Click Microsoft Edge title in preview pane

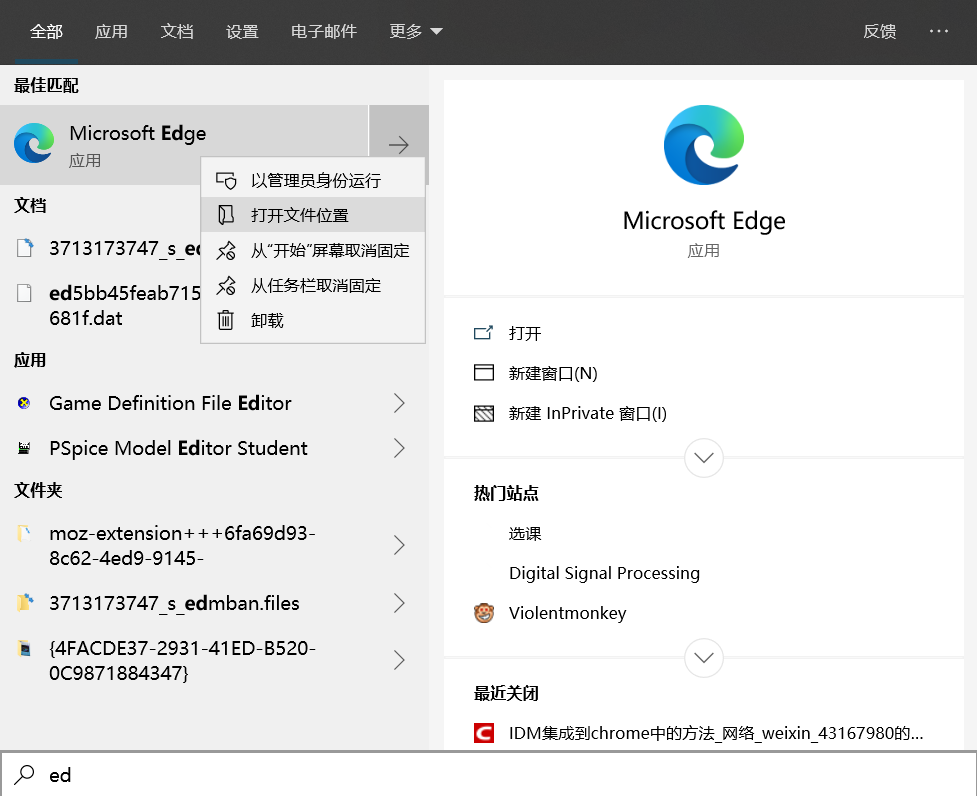(704, 220)
